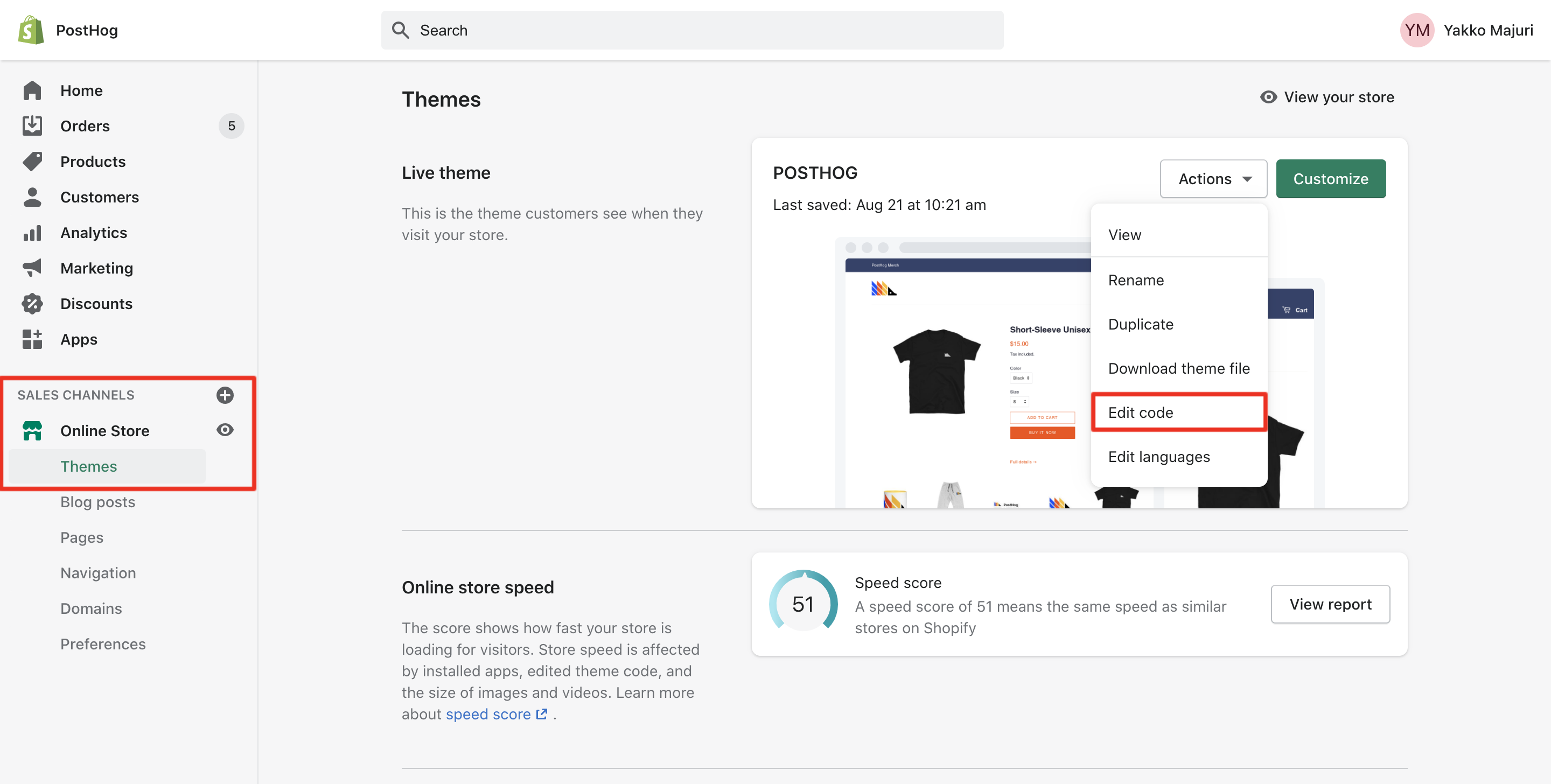The width and height of the screenshot is (1551, 784).
Task: Click inside the Search field
Action: [x=693, y=30]
